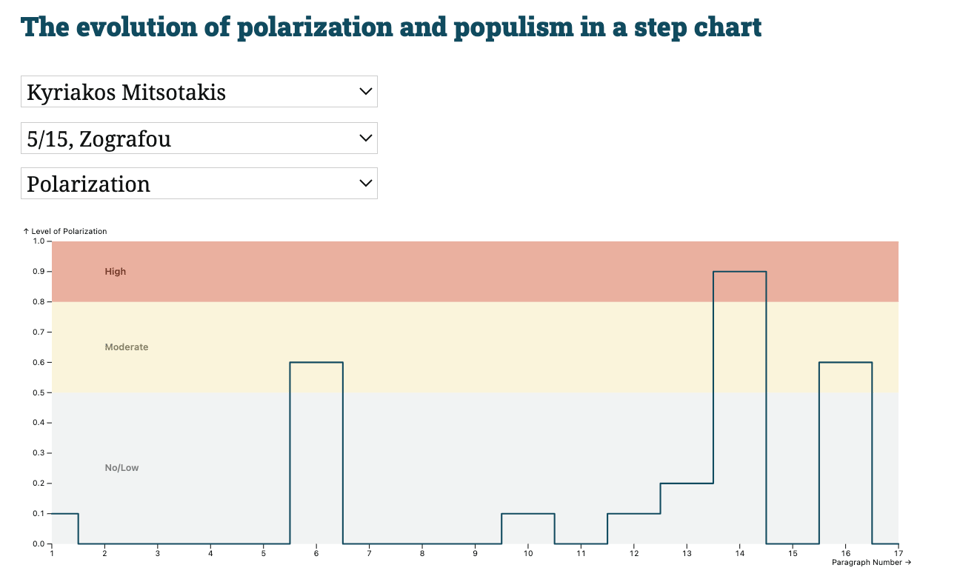This screenshot has height=582, width=960.
Task: Click the upward arrow beside Level of Polarization
Action: point(25,230)
